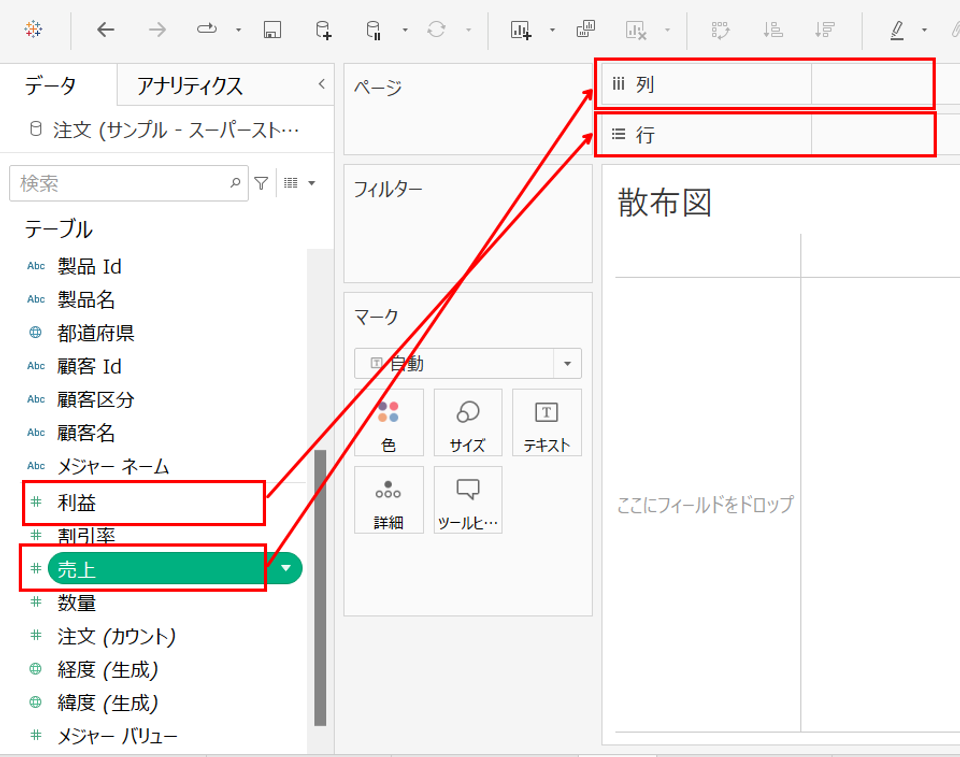Click the ページ shelf

[x=468, y=110]
